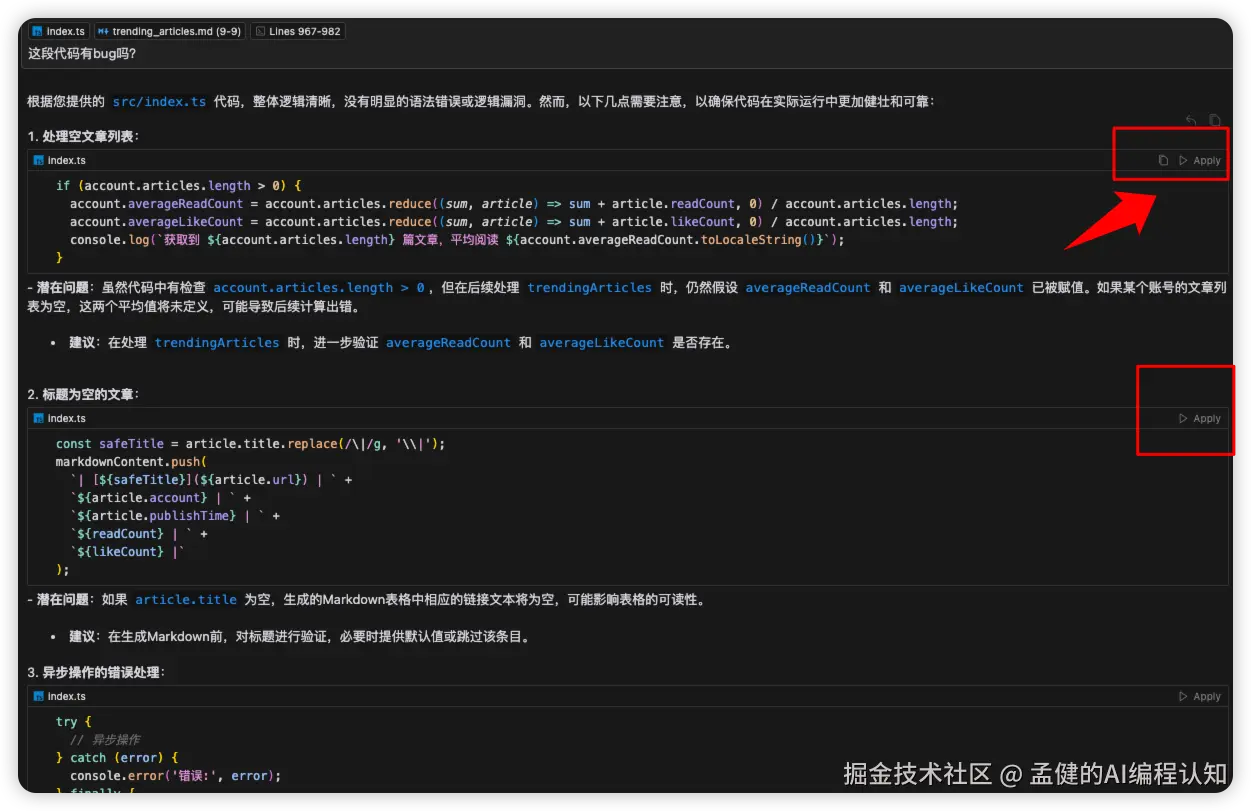Click the index.ts file label on the second code block
This screenshot has height=811, width=1251.
pyautogui.click(x=60, y=419)
